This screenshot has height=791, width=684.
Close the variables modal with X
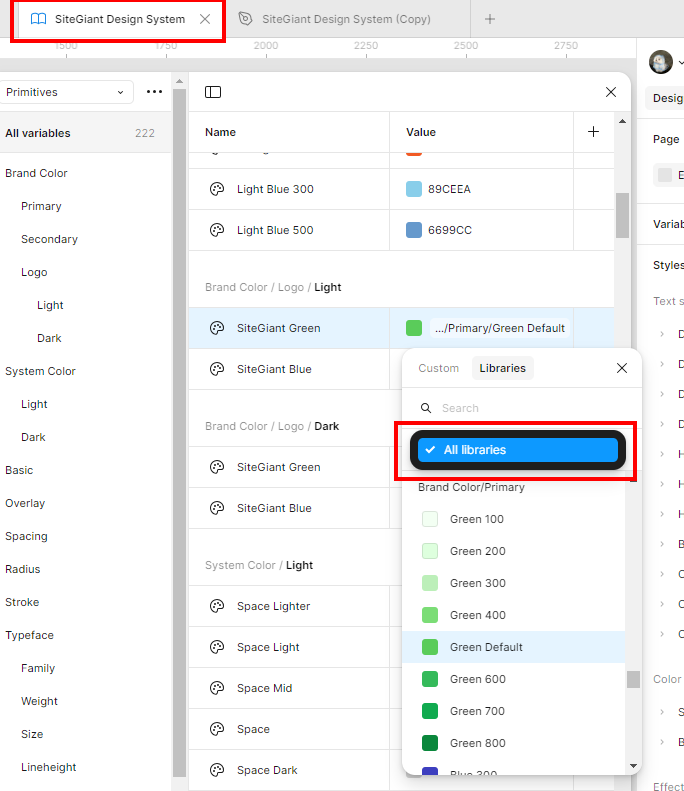click(x=611, y=92)
